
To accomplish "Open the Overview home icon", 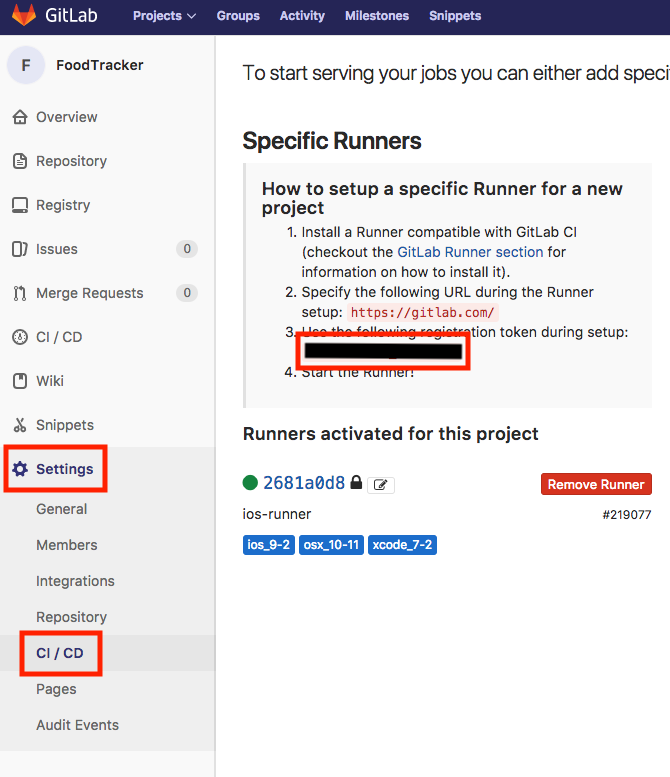I will [20, 117].
